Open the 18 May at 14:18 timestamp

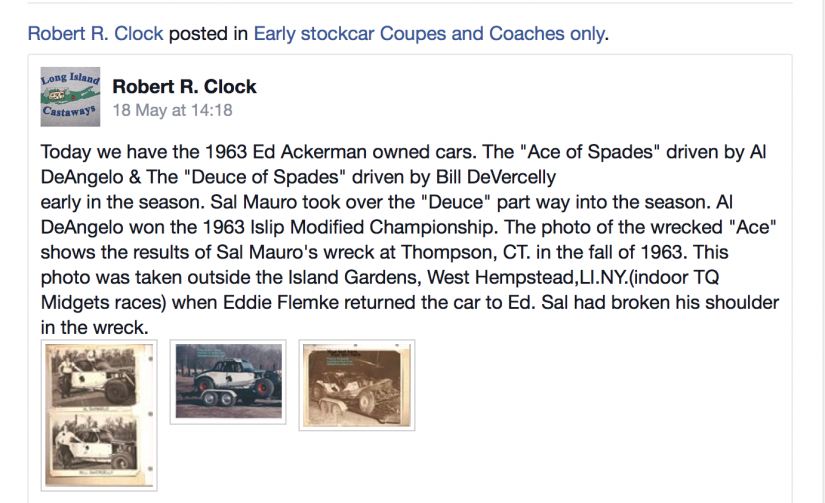click(172, 110)
